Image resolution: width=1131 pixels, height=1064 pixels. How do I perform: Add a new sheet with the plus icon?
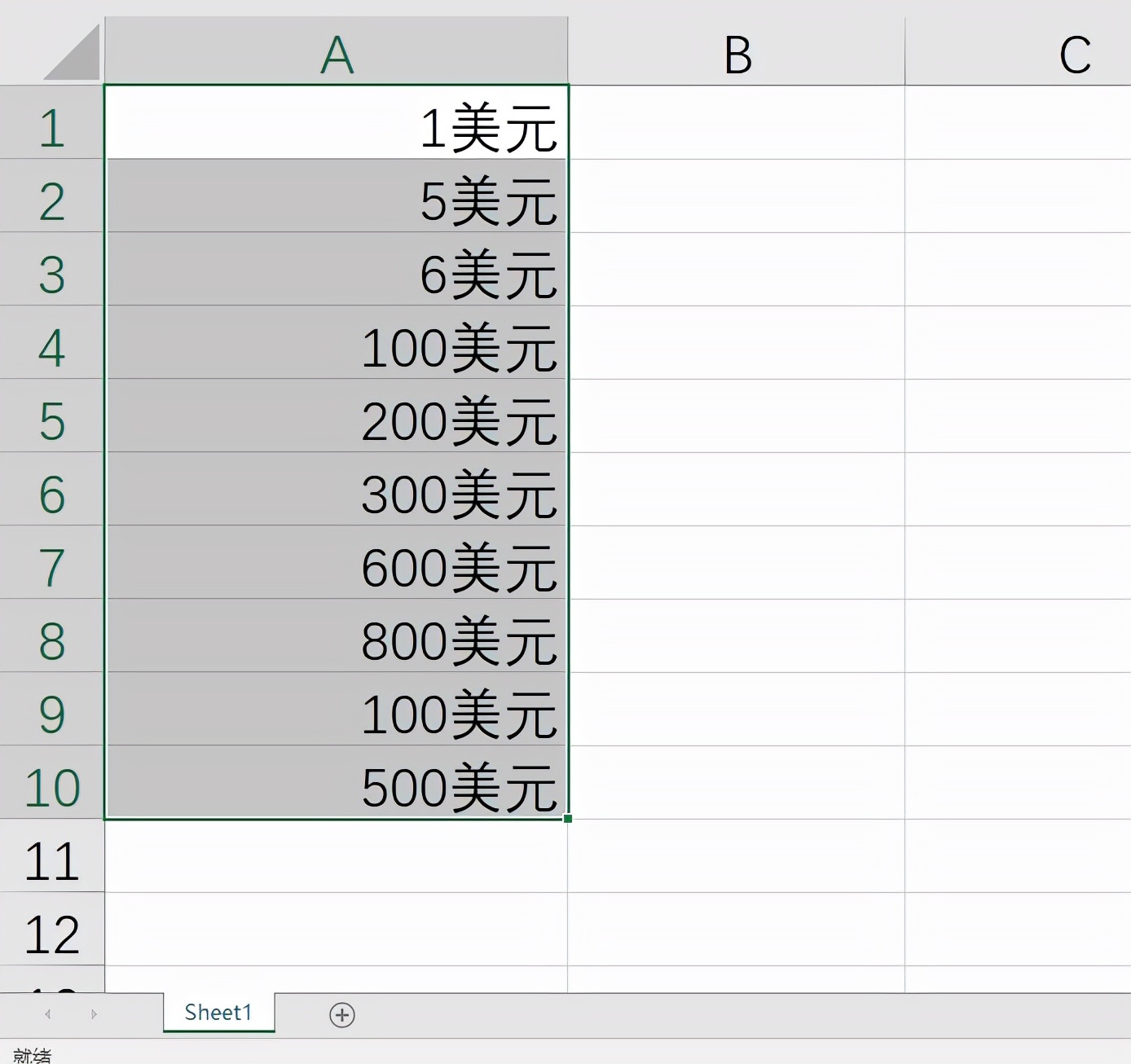pos(342,1014)
